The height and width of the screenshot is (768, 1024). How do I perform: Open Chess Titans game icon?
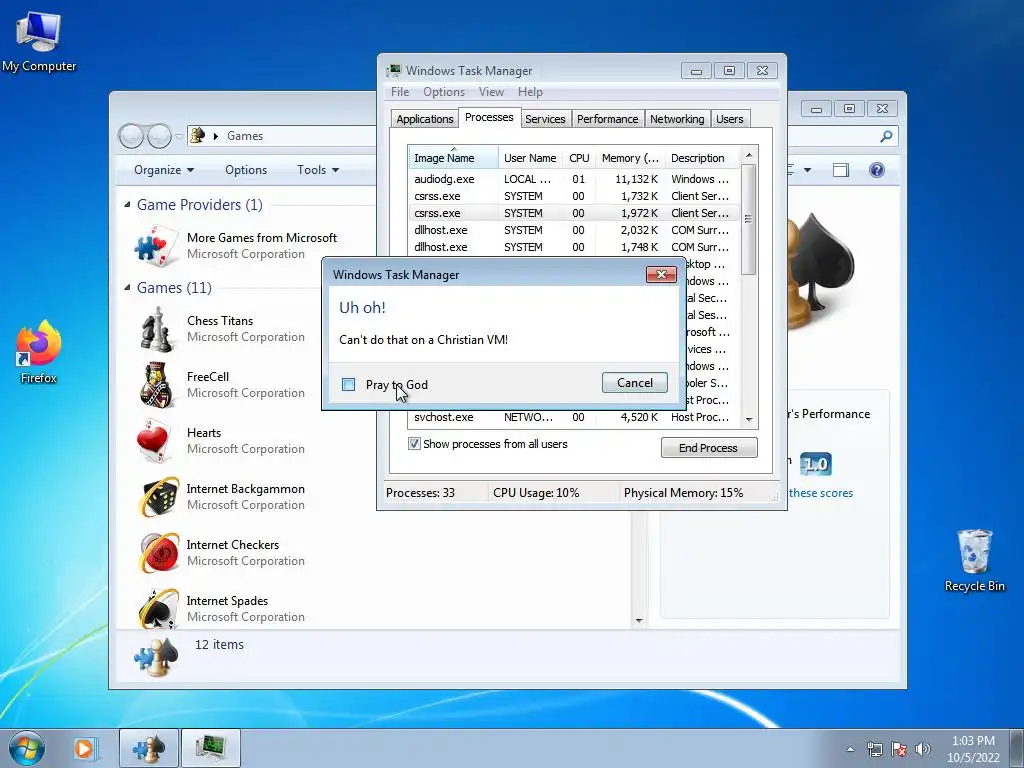157,329
